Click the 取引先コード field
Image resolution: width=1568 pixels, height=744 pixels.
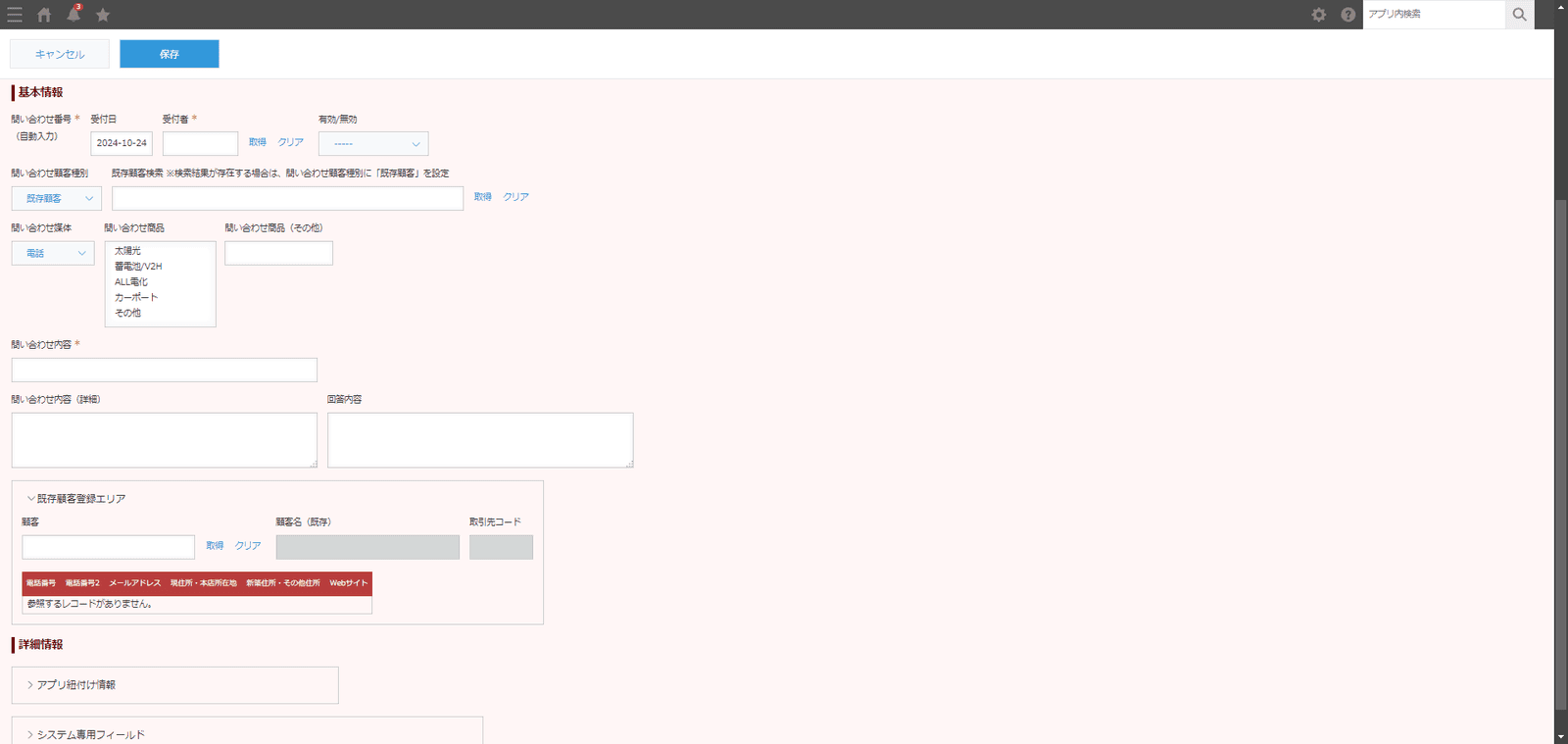(x=501, y=547)
